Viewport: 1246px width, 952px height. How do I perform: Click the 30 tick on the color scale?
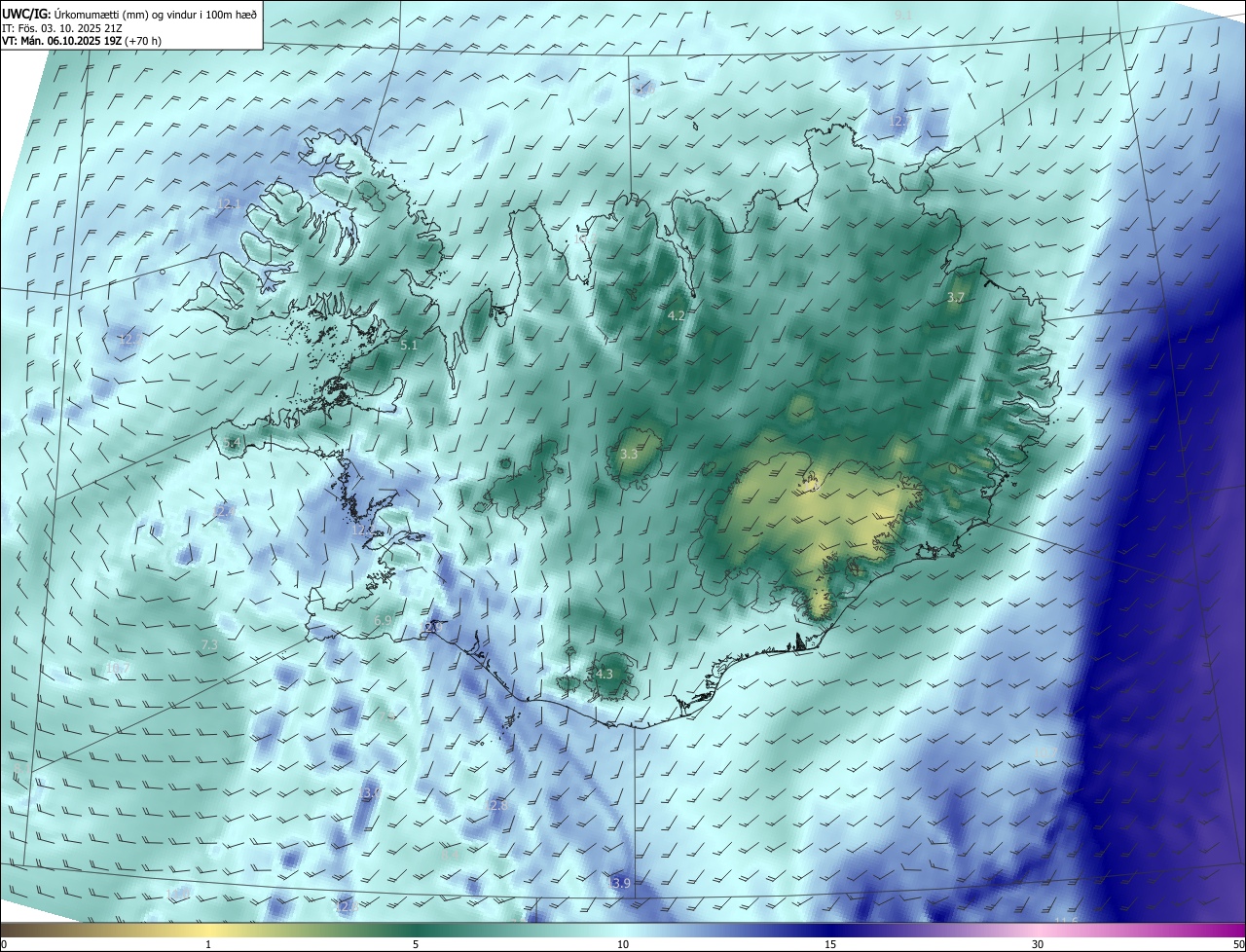[1038, 944]
